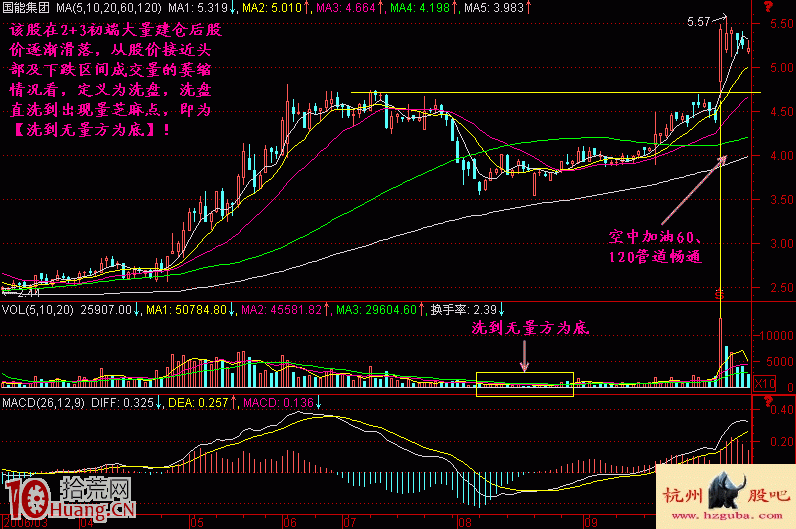Click the 4.50 price axis label
This screenshot has width=796, height=529.
point(781,112)
